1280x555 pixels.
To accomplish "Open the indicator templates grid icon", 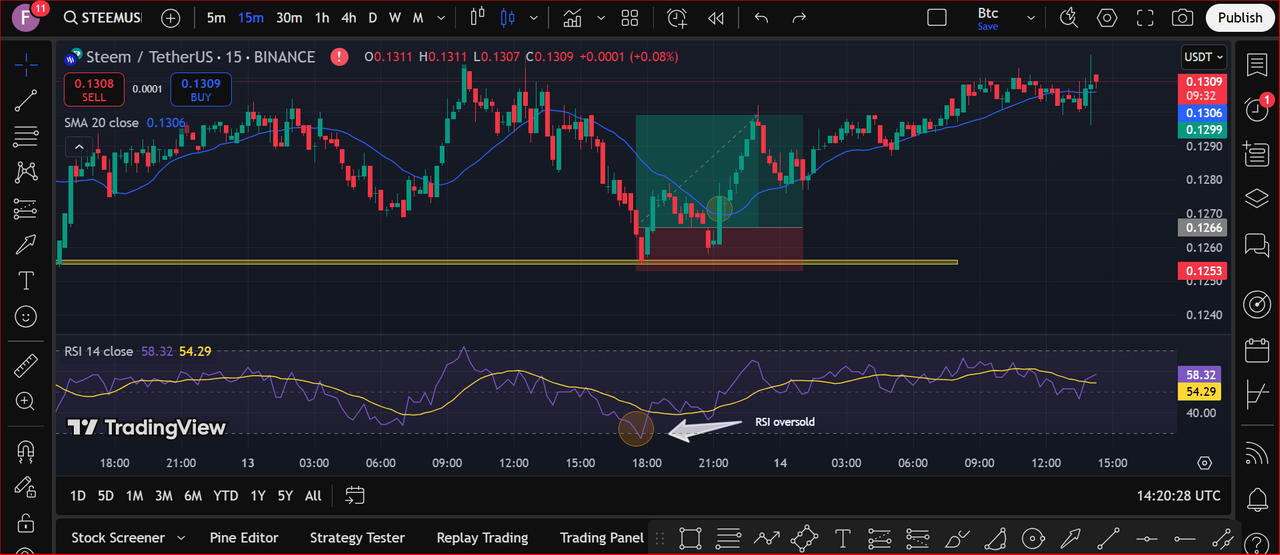I will coord(630,18).
